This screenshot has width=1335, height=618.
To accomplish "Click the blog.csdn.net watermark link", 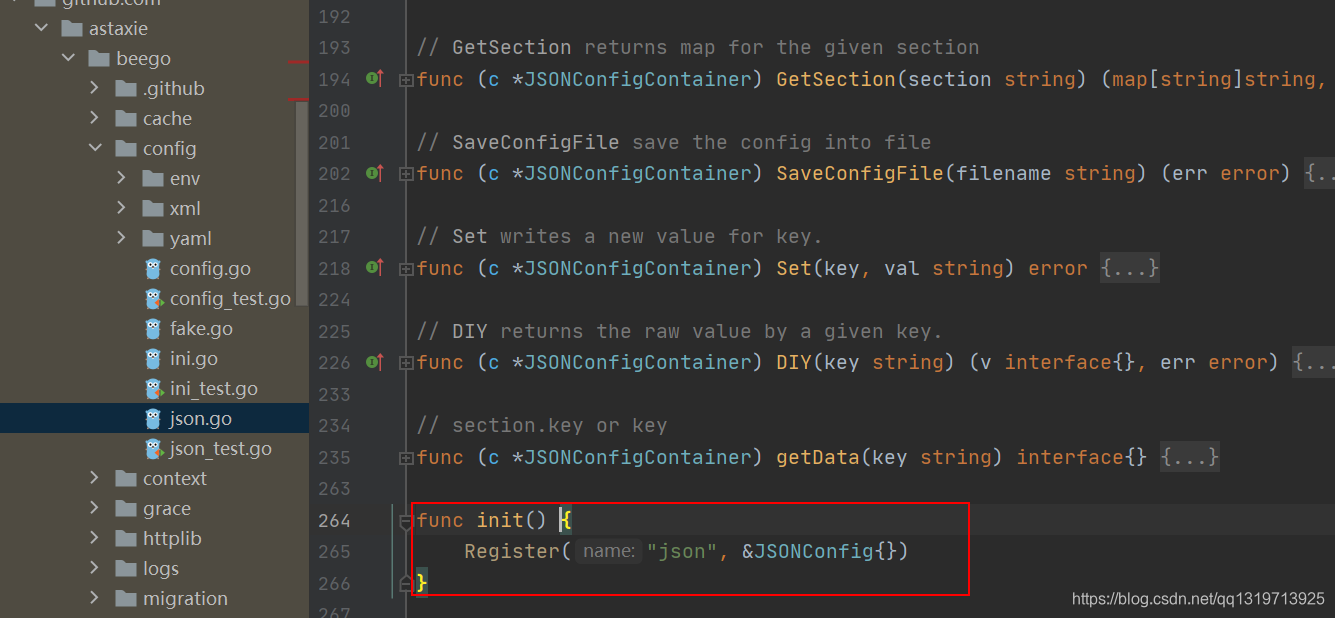I will click(x=1198, y=599).
